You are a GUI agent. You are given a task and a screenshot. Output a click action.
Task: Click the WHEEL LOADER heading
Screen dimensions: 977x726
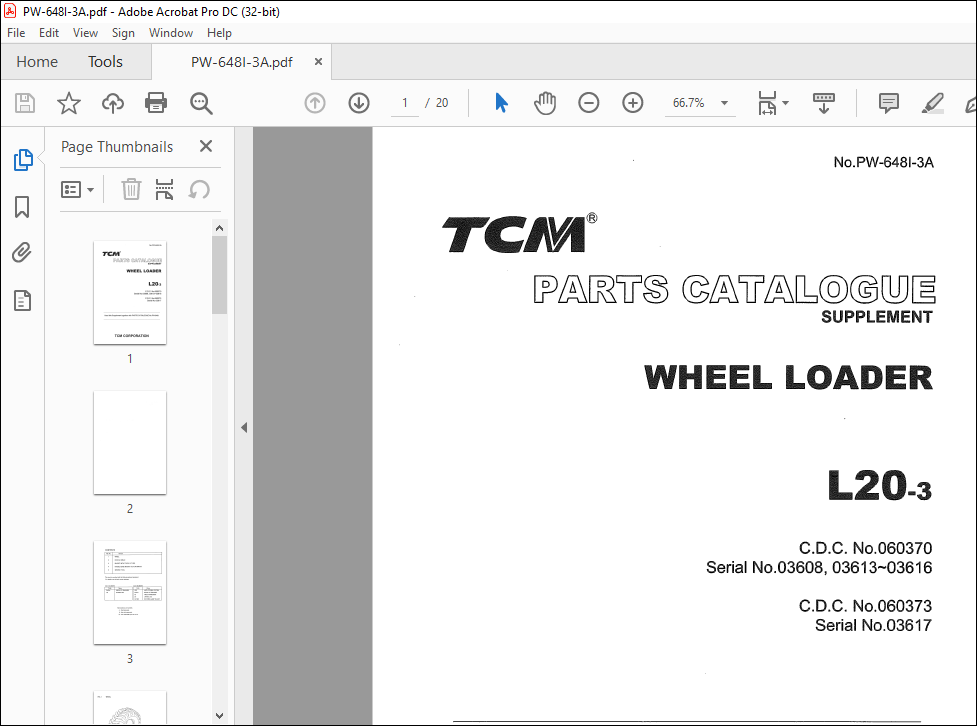[788, 378]
